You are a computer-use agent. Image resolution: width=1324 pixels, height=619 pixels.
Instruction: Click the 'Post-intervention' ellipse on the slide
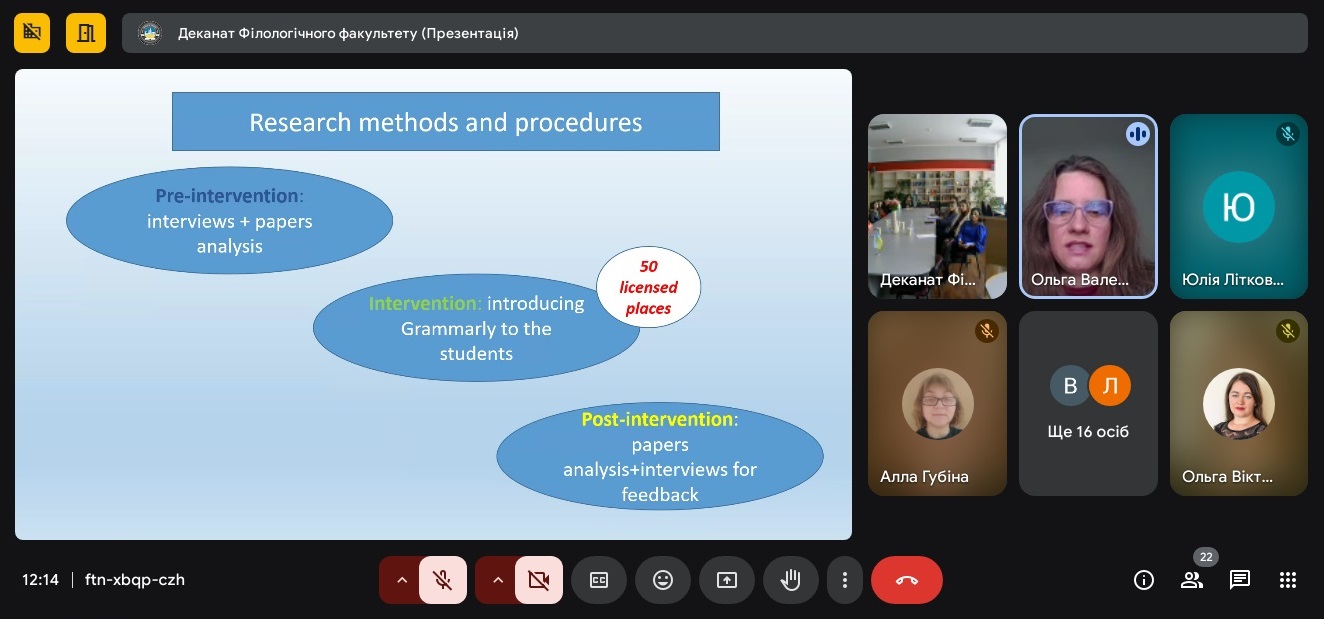(x=660, y=456)
